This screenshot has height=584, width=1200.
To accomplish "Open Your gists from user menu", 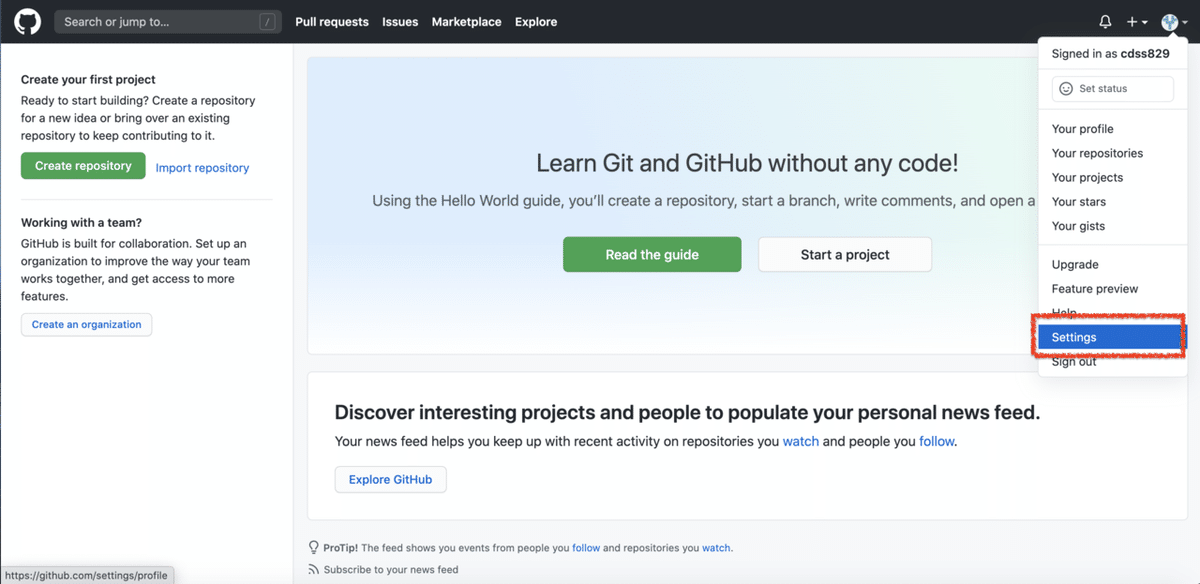I will pos(1078,226).
